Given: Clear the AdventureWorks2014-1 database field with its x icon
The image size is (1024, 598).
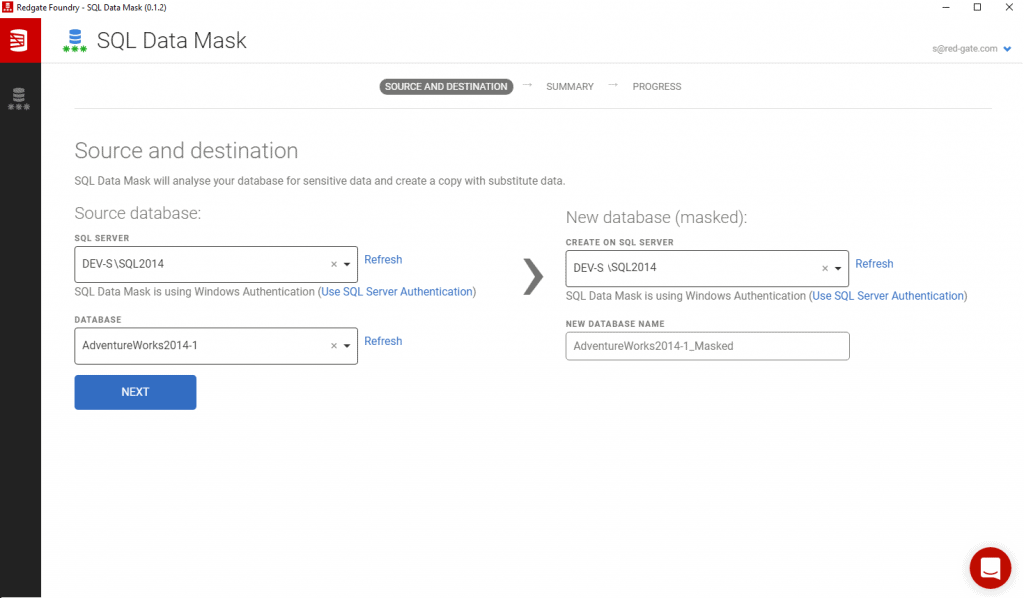Looking at the screenshot, I should 333,346.
